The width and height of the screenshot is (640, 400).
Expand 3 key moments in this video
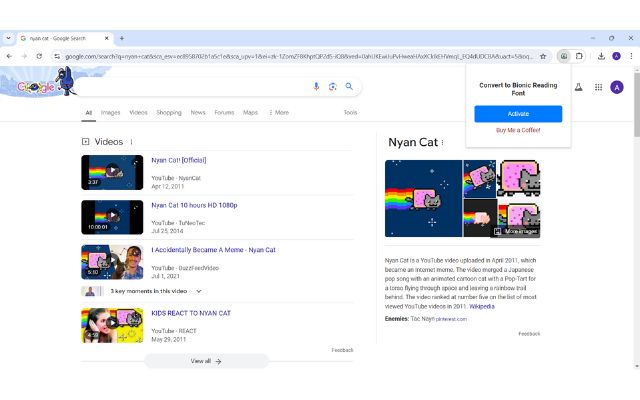pyautogui.click(x=156, y=291)
